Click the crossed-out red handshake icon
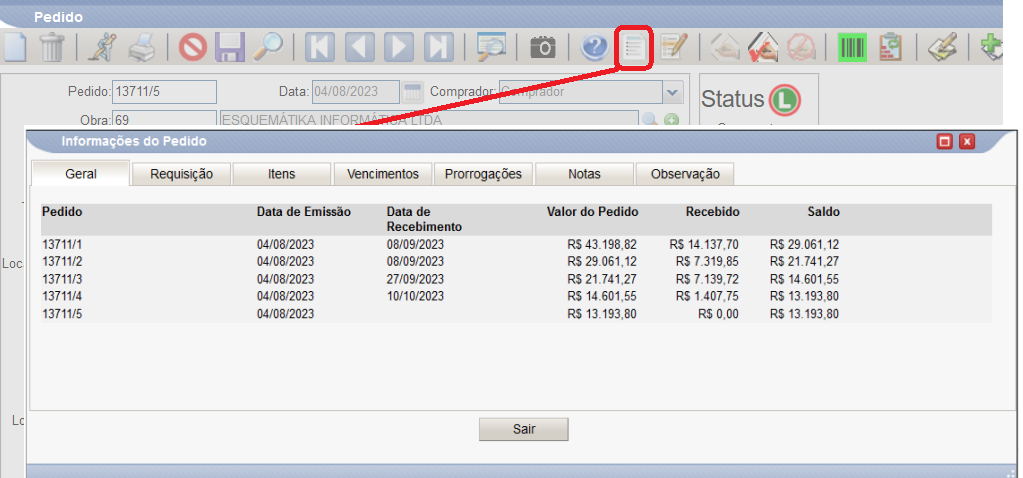The width and height of the screenshot is (1023, 478). pyautogui.click(x=801, y=48)
